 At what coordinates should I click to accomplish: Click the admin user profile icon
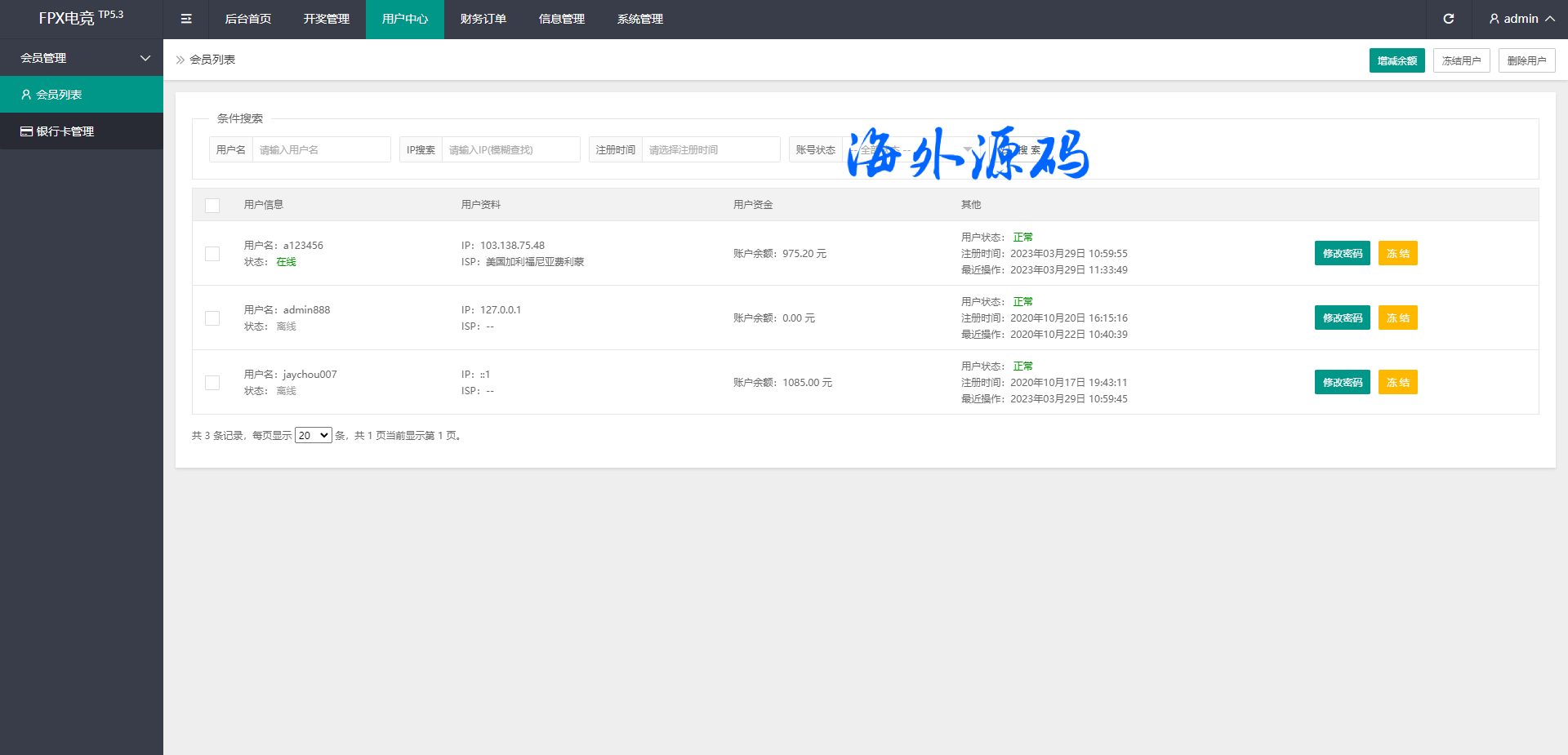[x=1494, y=19]
